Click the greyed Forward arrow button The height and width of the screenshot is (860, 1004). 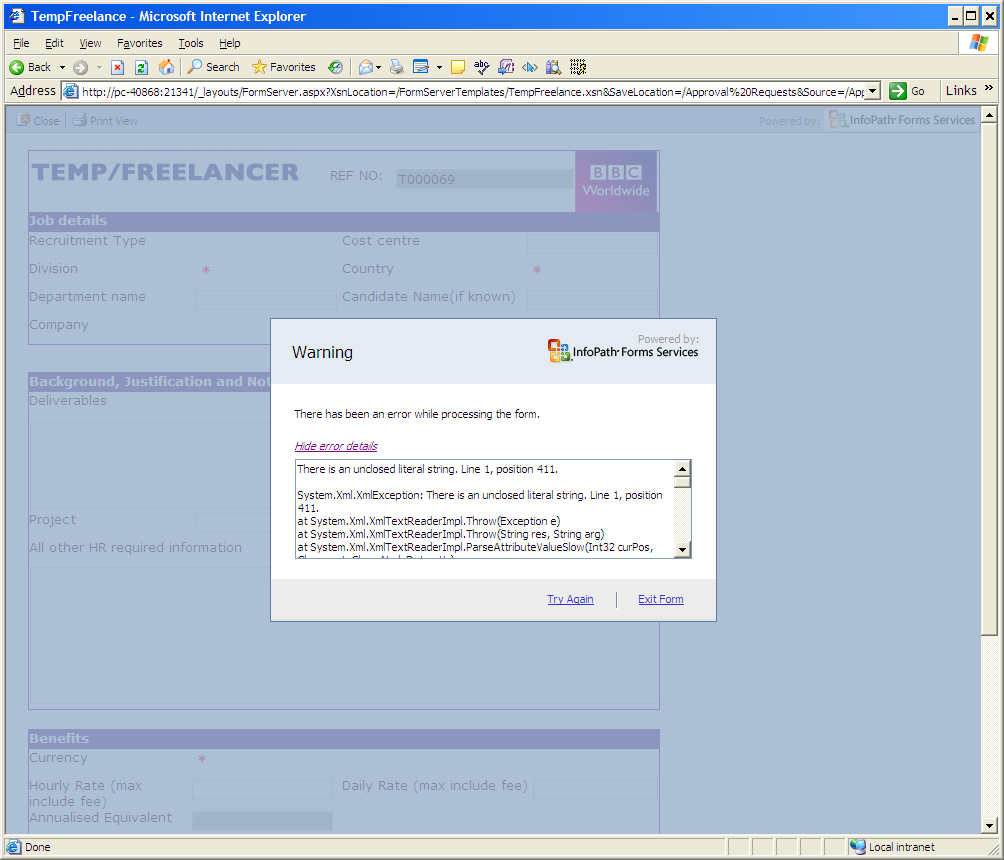tap(80, 67)
